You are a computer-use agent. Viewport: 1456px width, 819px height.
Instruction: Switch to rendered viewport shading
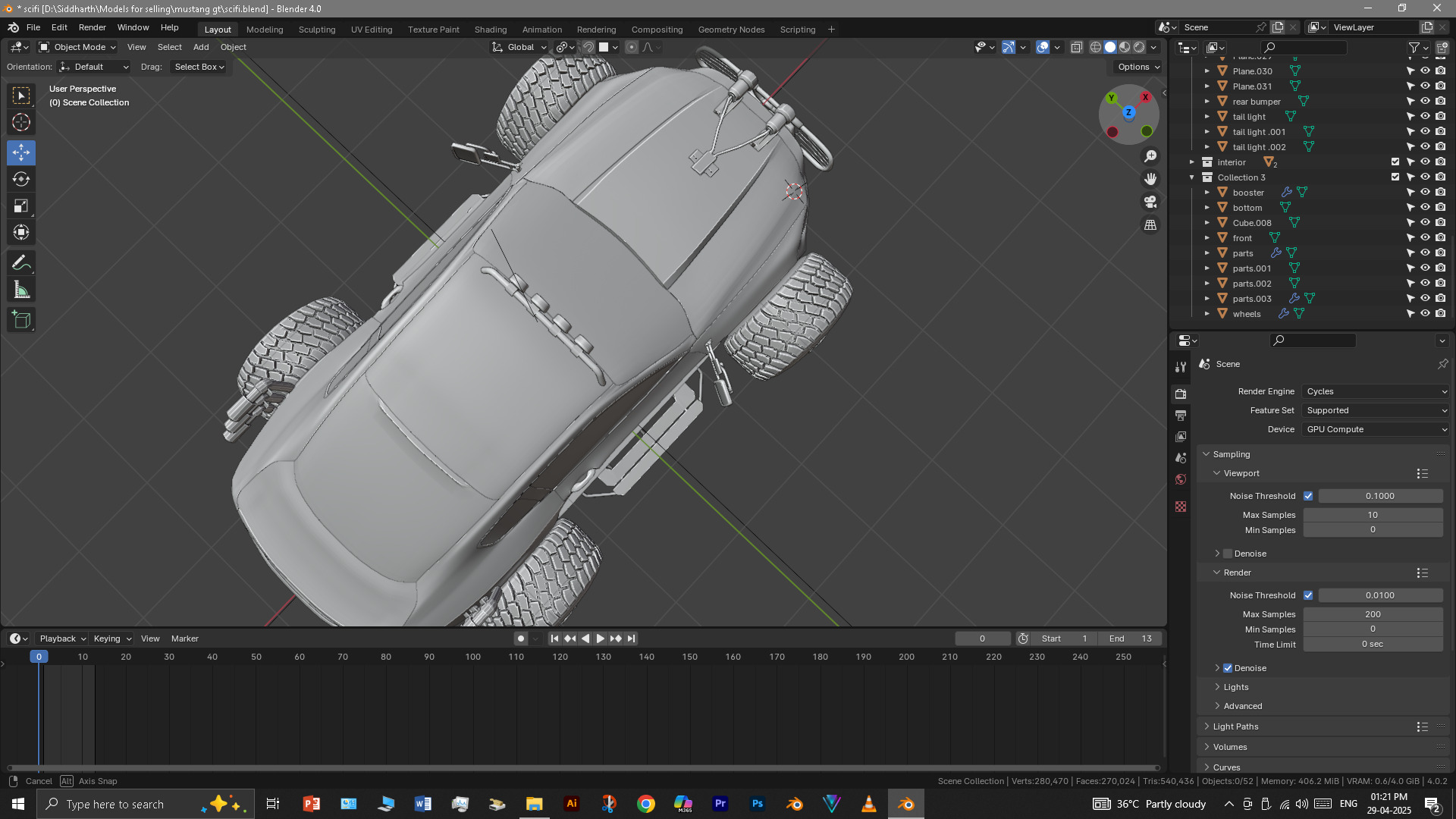1139,47
